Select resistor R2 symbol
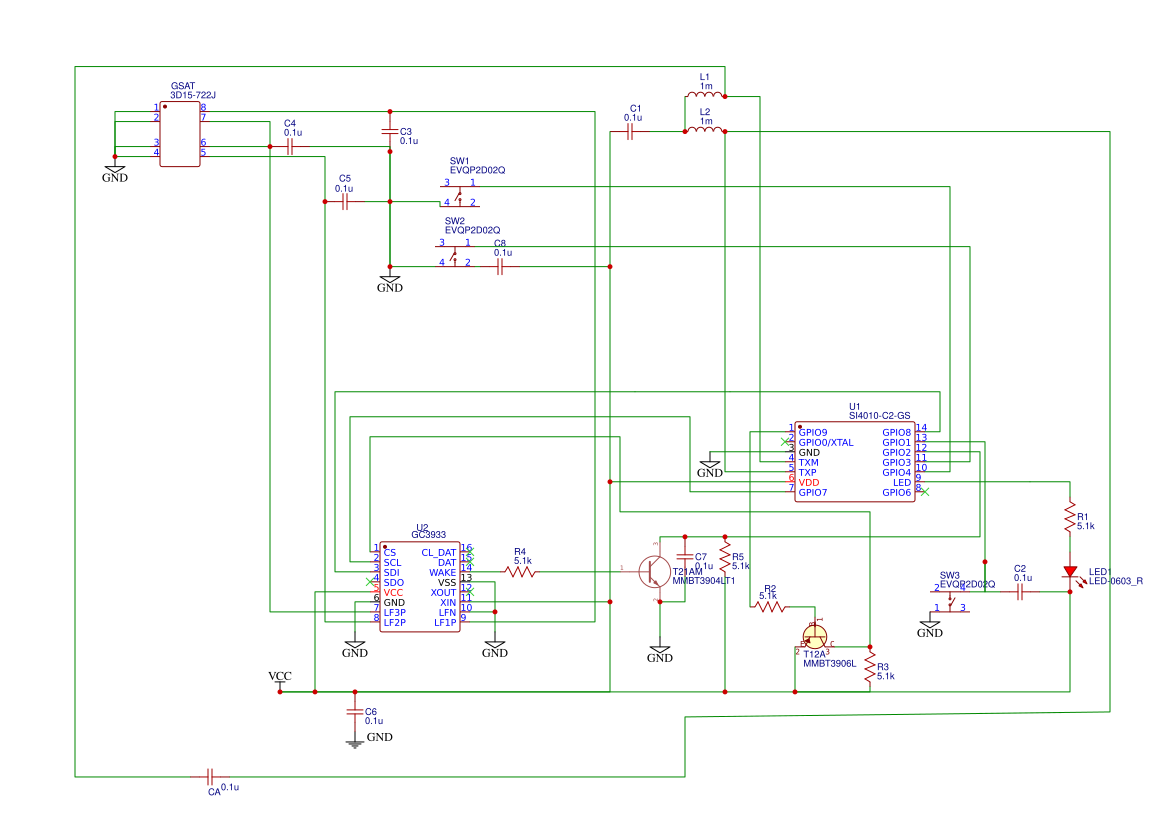The height and width of the screenshot is (829, 1169). 769,607
